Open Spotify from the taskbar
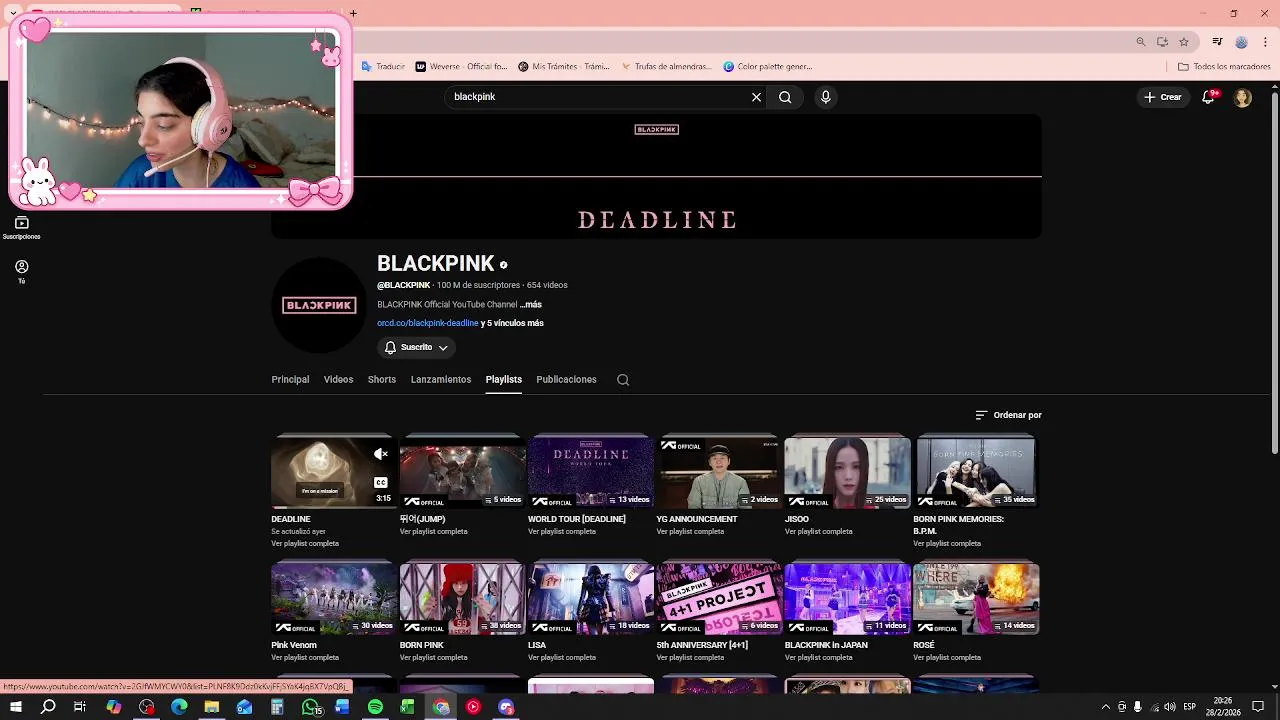This screenshot has width=1280, height=720. (375, 707)
